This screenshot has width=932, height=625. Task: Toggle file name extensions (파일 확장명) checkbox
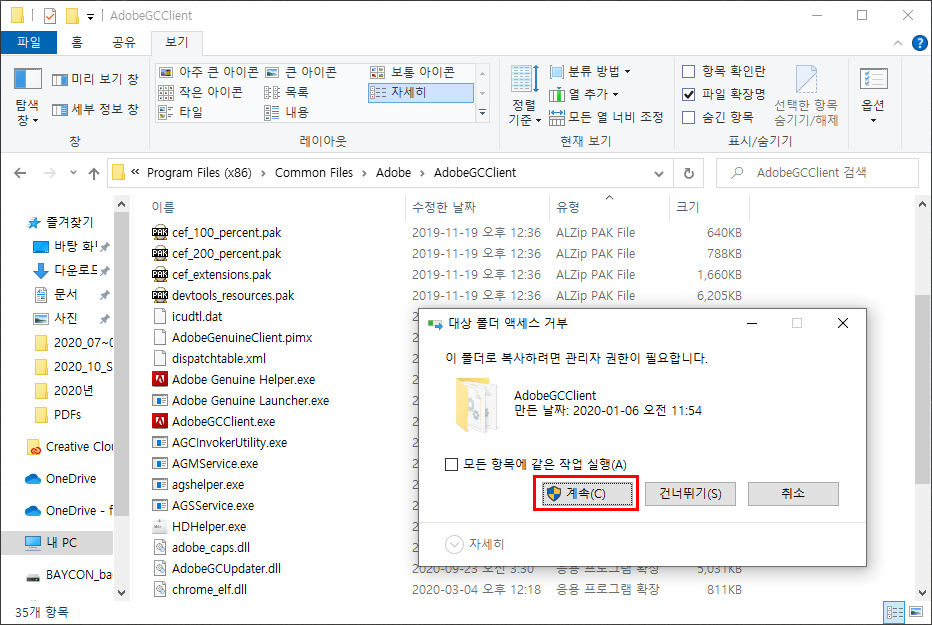pyautogui.click(x=688, y=94)
